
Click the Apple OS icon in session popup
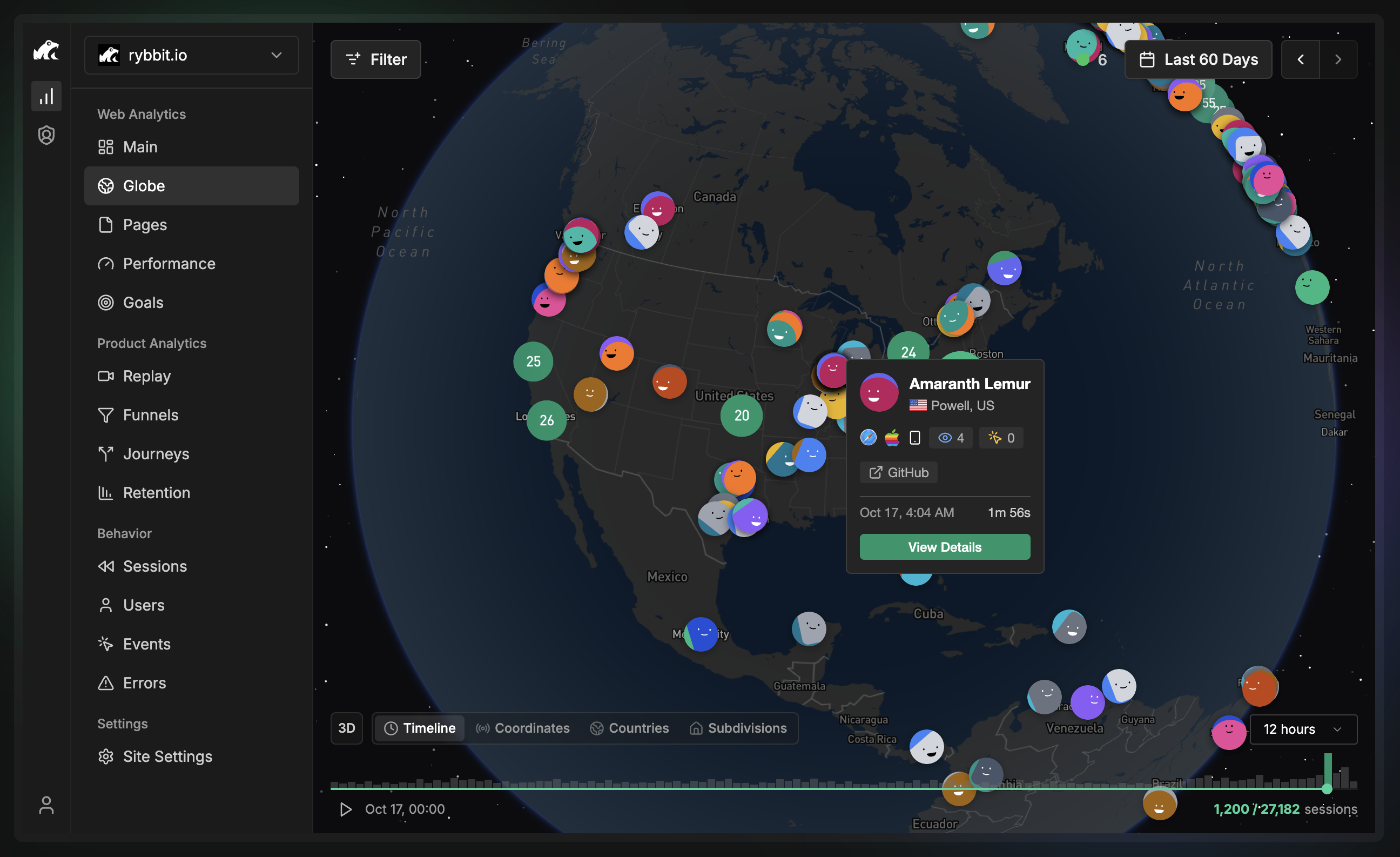point(892,438)
